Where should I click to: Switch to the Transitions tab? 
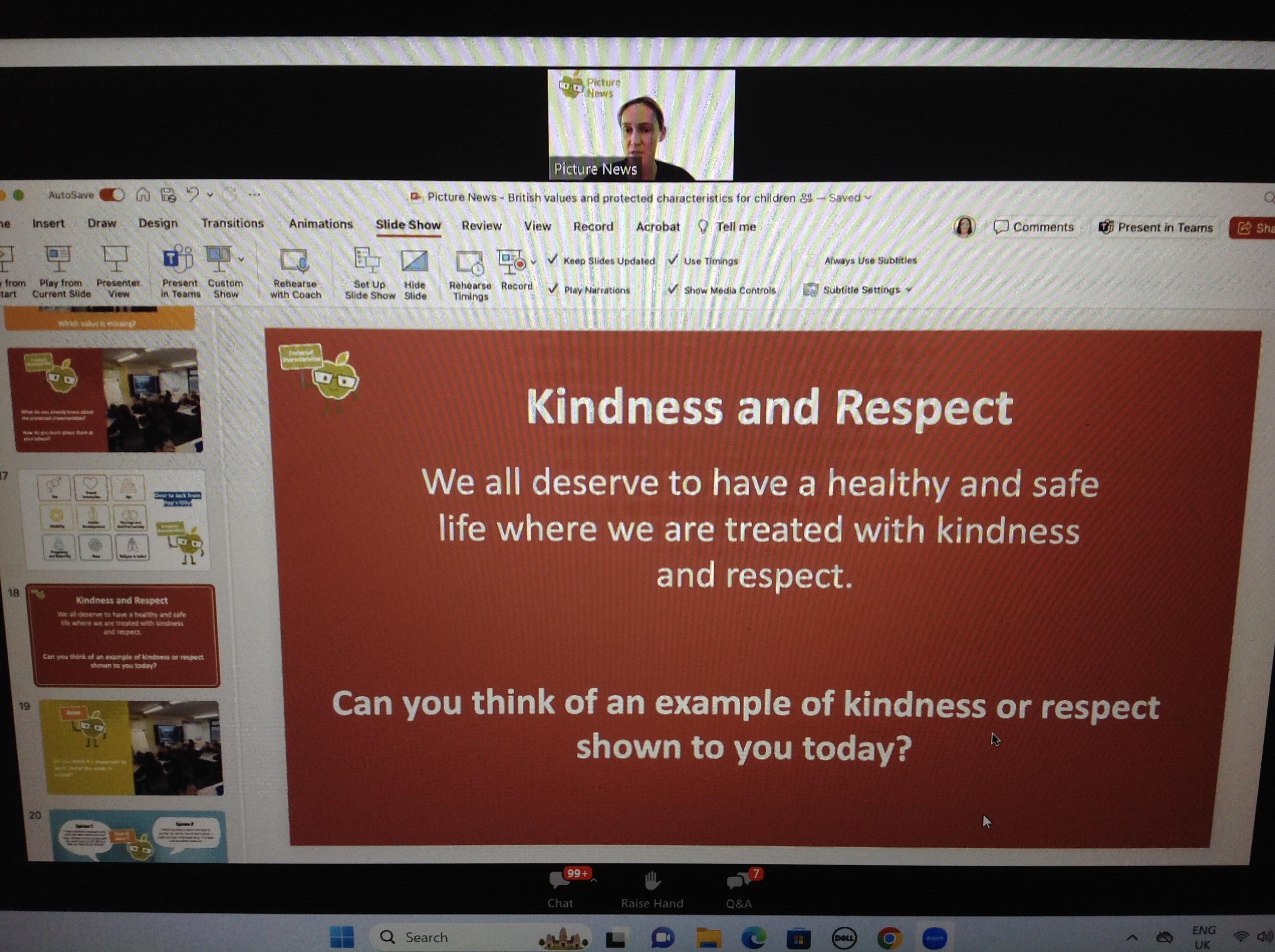pyautogui.click(x=232, y=224)
